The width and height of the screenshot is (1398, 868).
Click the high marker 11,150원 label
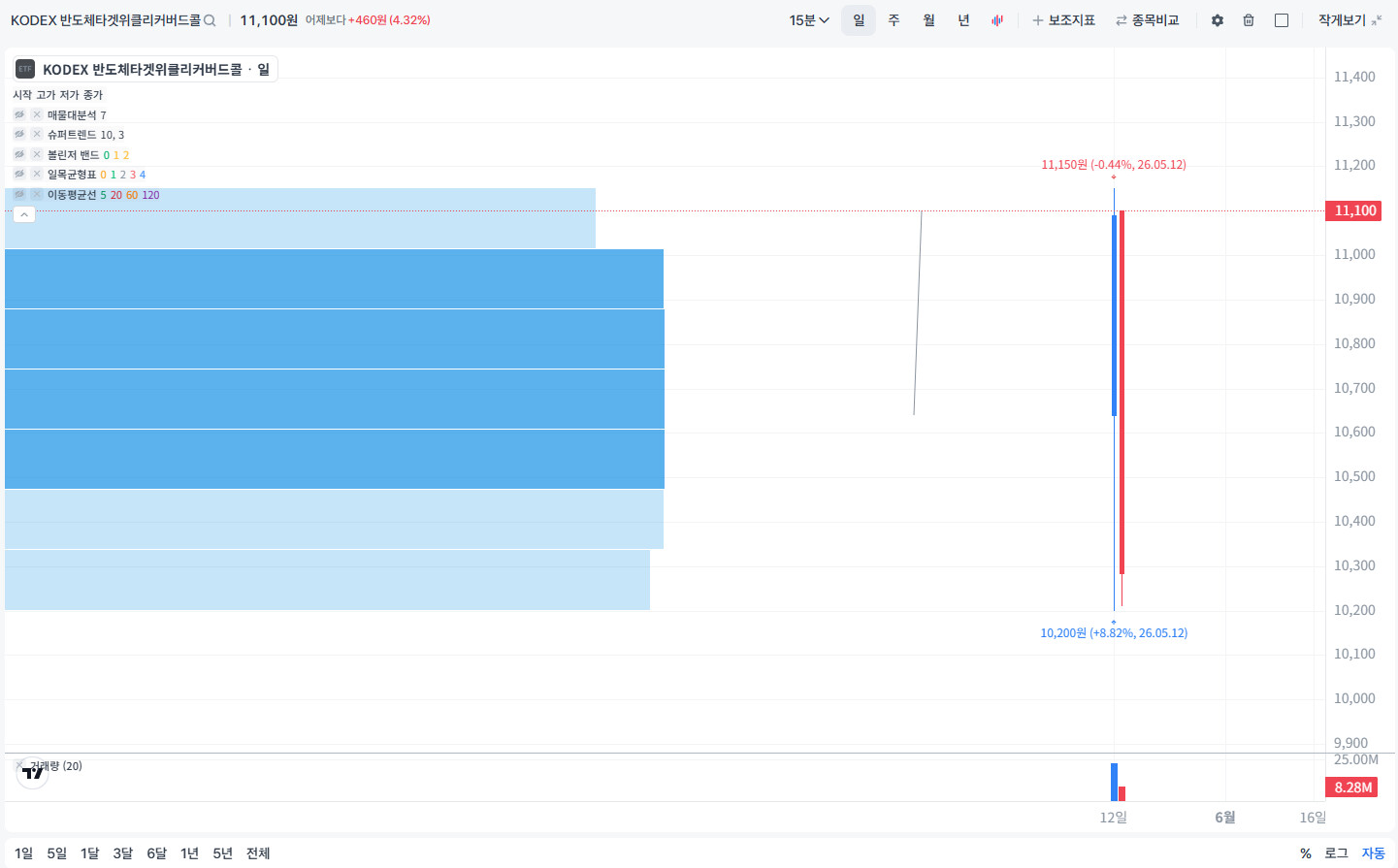[x=1114, y=165]
